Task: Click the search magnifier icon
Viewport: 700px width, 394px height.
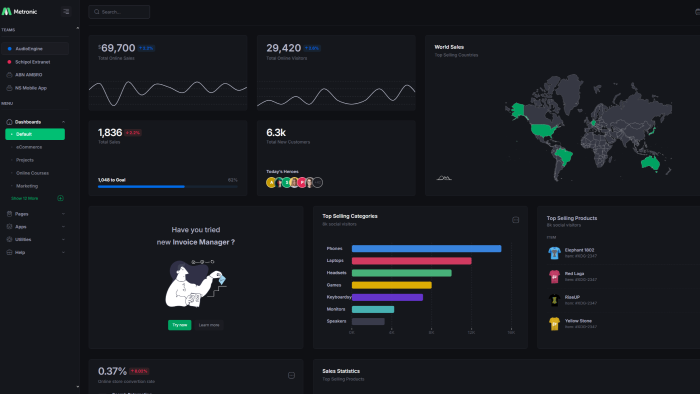Action: [96, 12]
